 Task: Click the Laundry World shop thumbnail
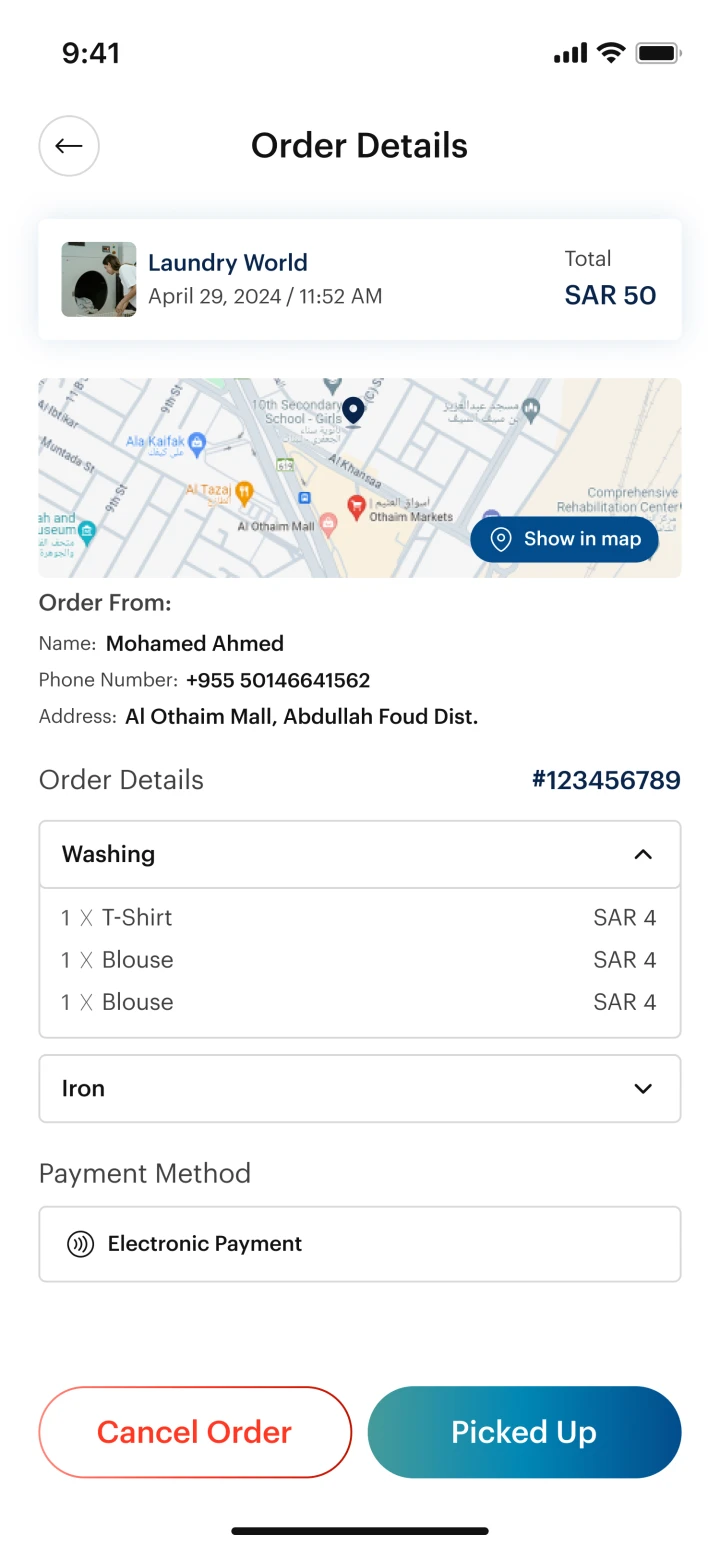pyautogui.click(x=99, y=279)
